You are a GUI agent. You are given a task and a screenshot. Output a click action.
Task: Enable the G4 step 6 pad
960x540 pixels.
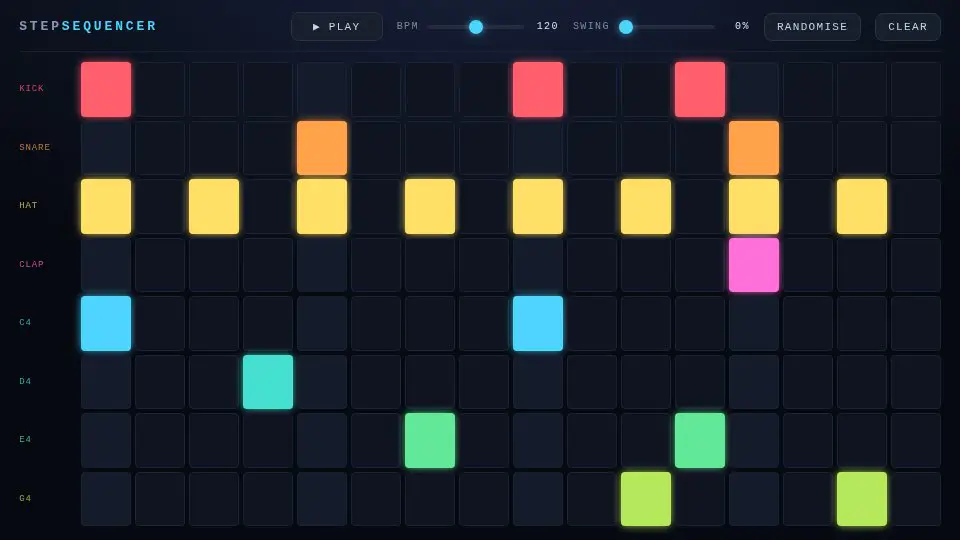376,499
